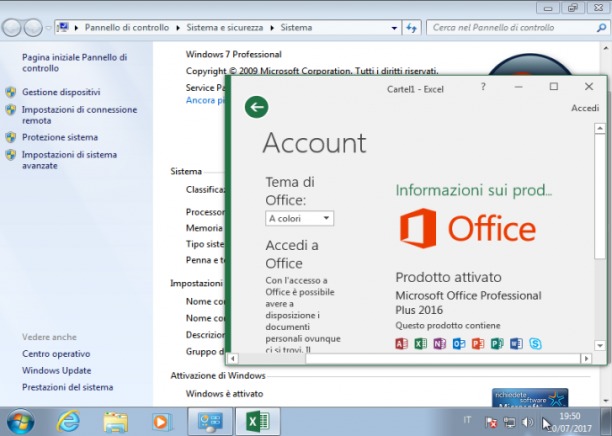Click Microsoft Office Professional Plus 2016 text
The image size is (612, 436).
pos(468,303)
